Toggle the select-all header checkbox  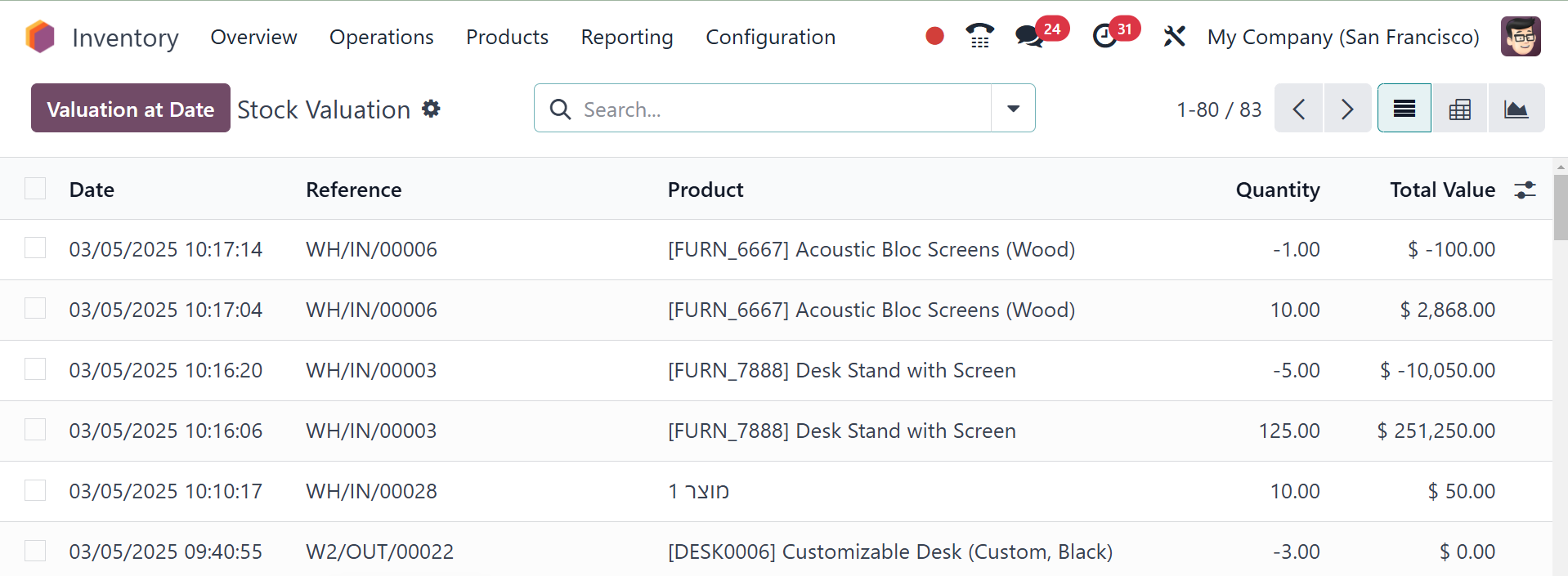[35, 190]
